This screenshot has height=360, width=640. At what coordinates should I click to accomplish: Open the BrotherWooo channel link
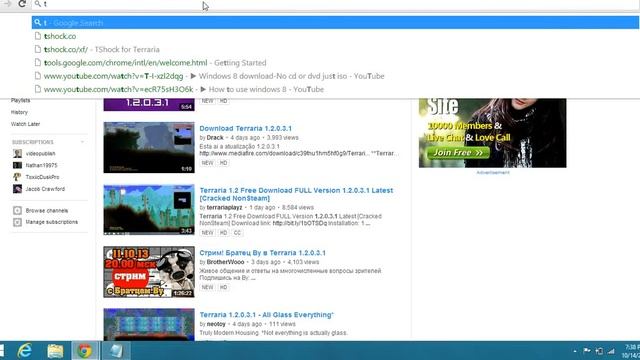[225, 262]
